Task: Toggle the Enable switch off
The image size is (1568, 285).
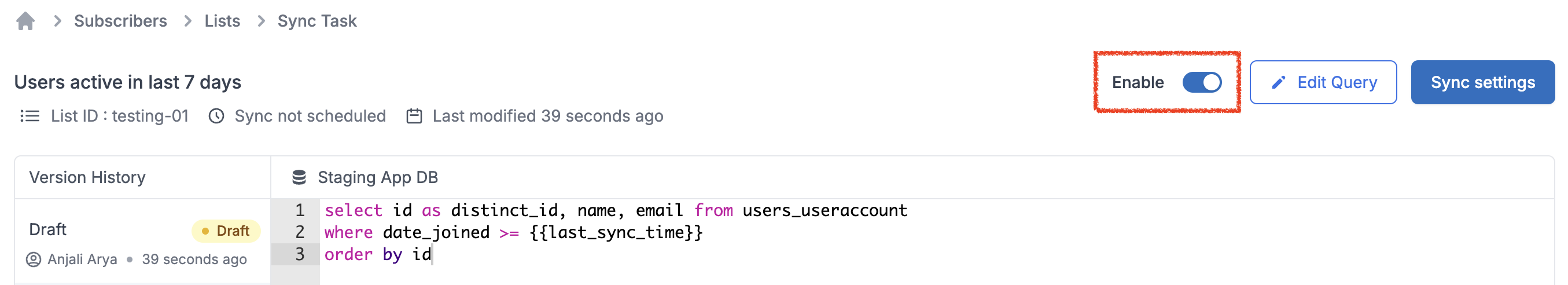Action: (x=1202, y=82)
